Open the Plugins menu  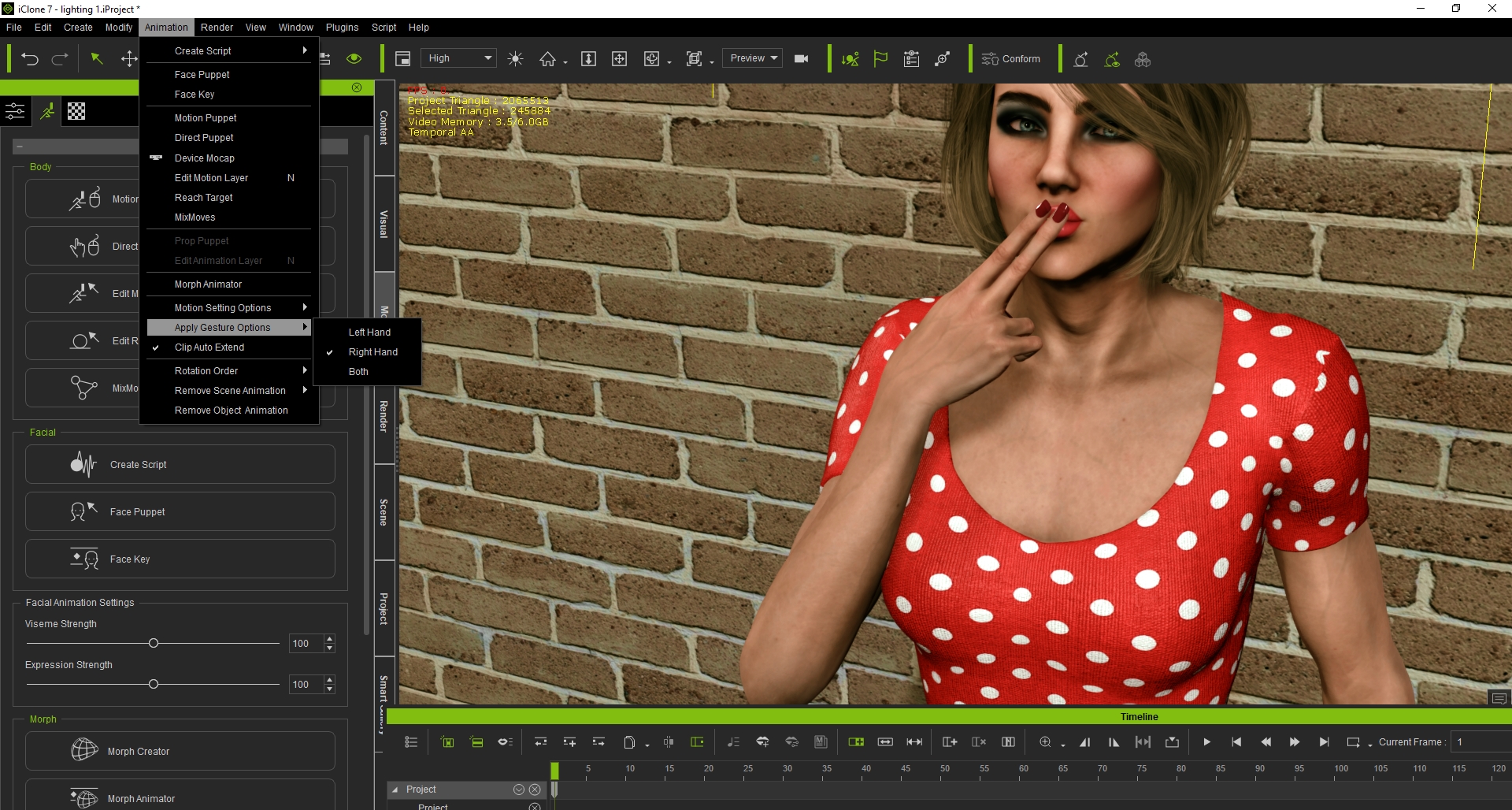click(x=342, y=27)
